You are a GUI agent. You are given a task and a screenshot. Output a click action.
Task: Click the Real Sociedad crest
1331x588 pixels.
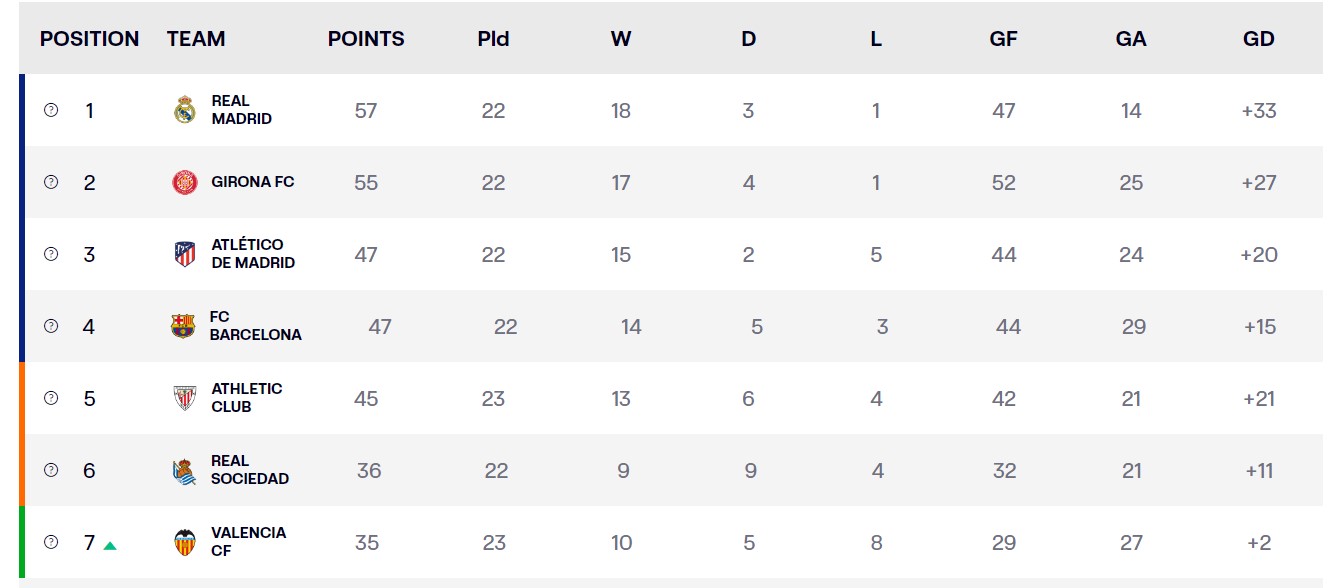coord(184,471)
